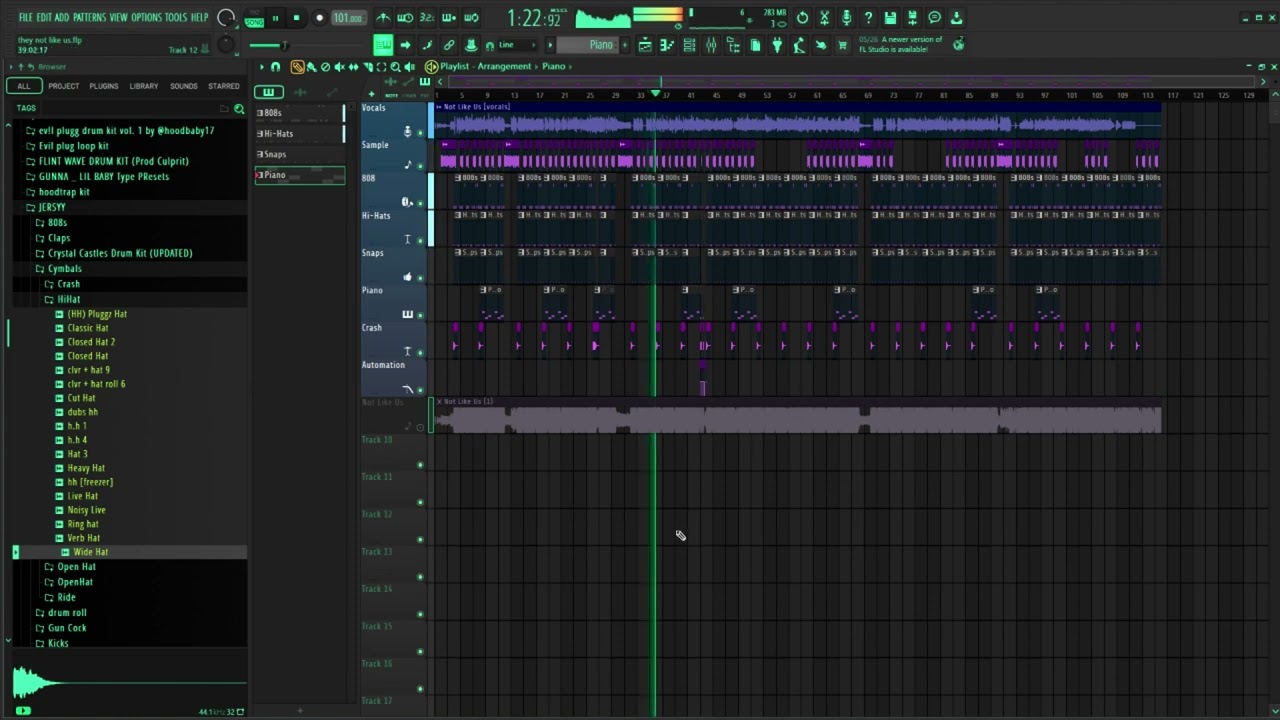Click the record button
The width and height of the screenshot is (1280, 720).
pos(319,18)
